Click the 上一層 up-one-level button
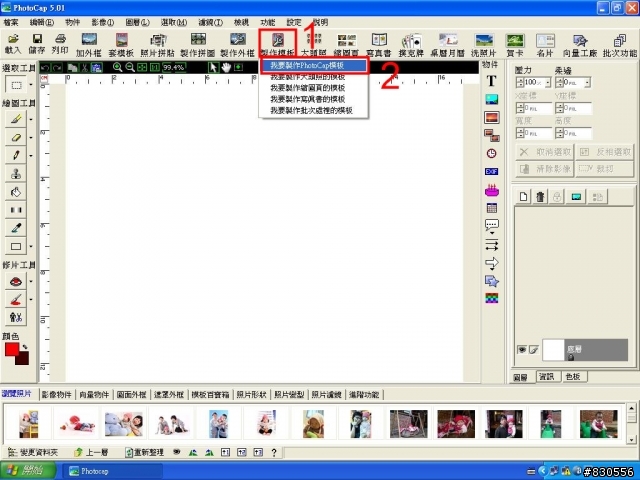Image resolution: width=640 pixels, height=480 pixels. click(91, 452)
